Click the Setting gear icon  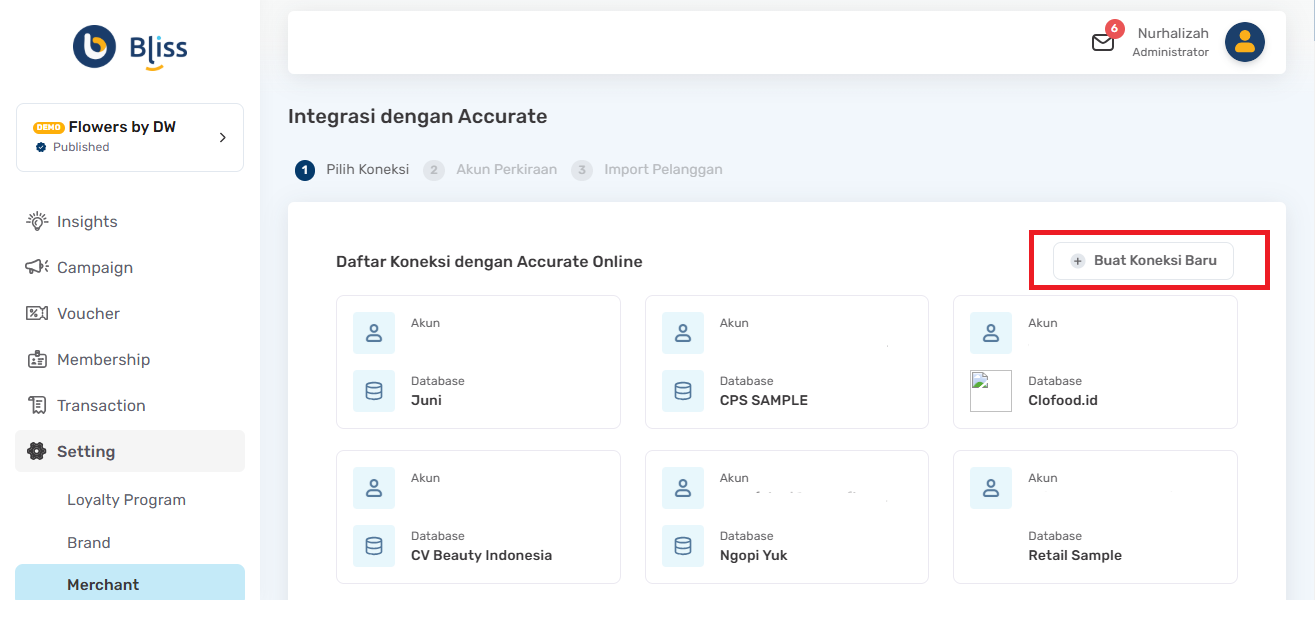point(37,451)
